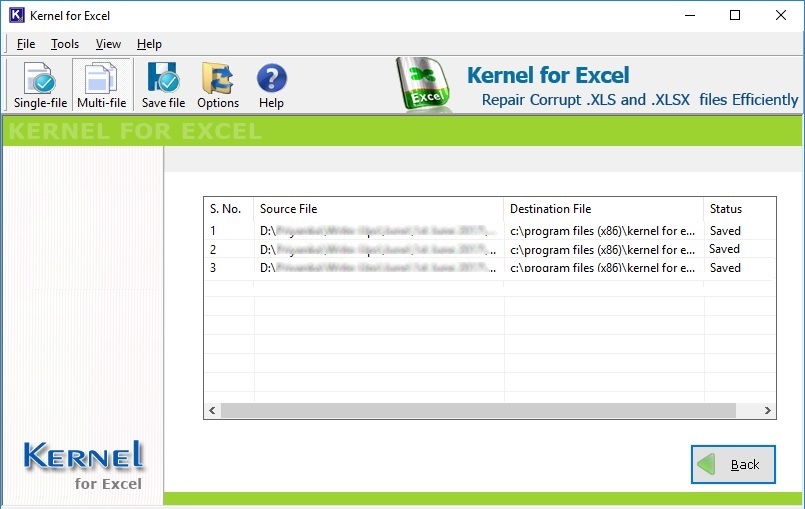Select the Single-file repair mode icon
805x509 pixels.
[40, 85]
